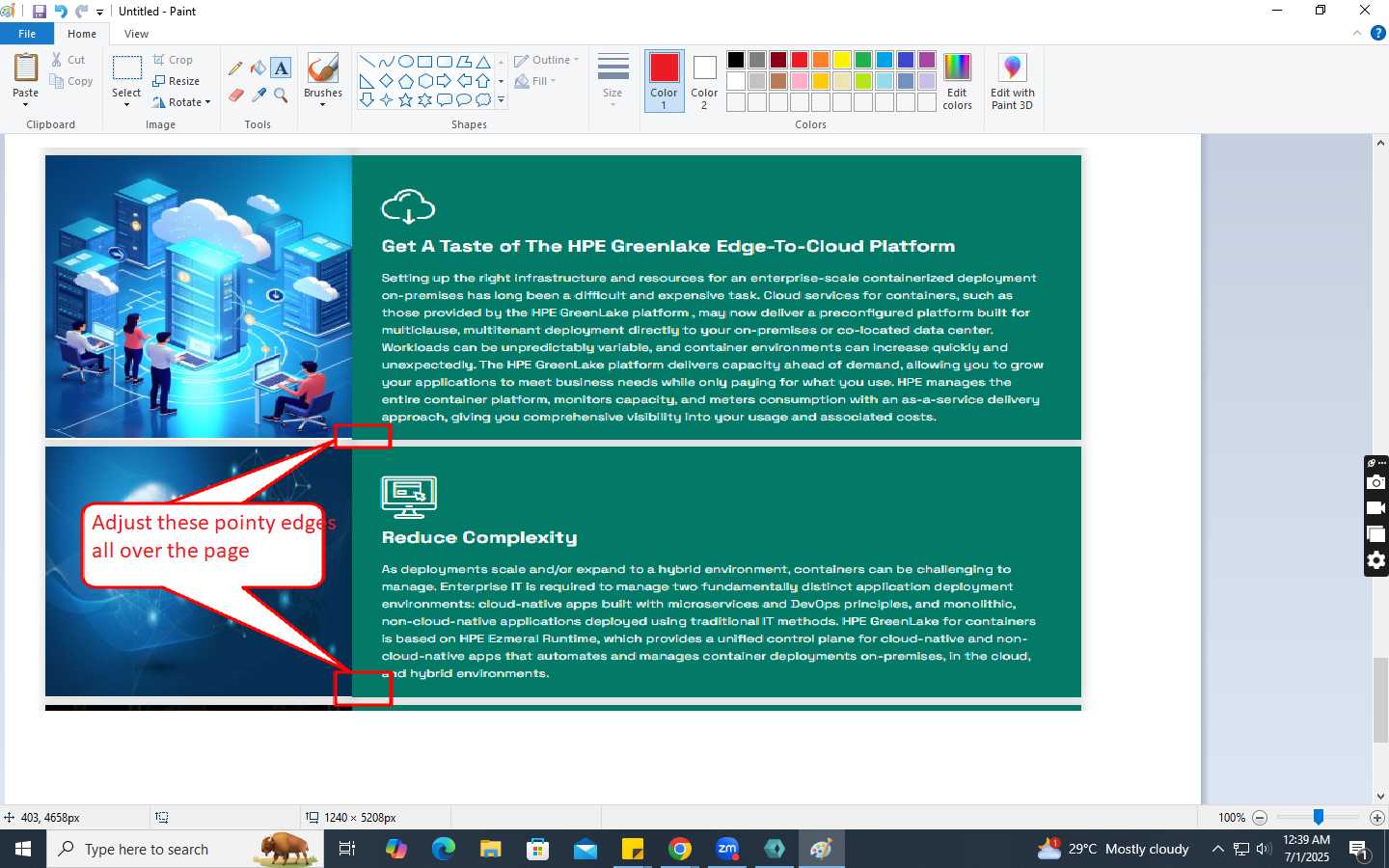
Task: Choose the straight Line shape
Action: click(x=367, y=62)
